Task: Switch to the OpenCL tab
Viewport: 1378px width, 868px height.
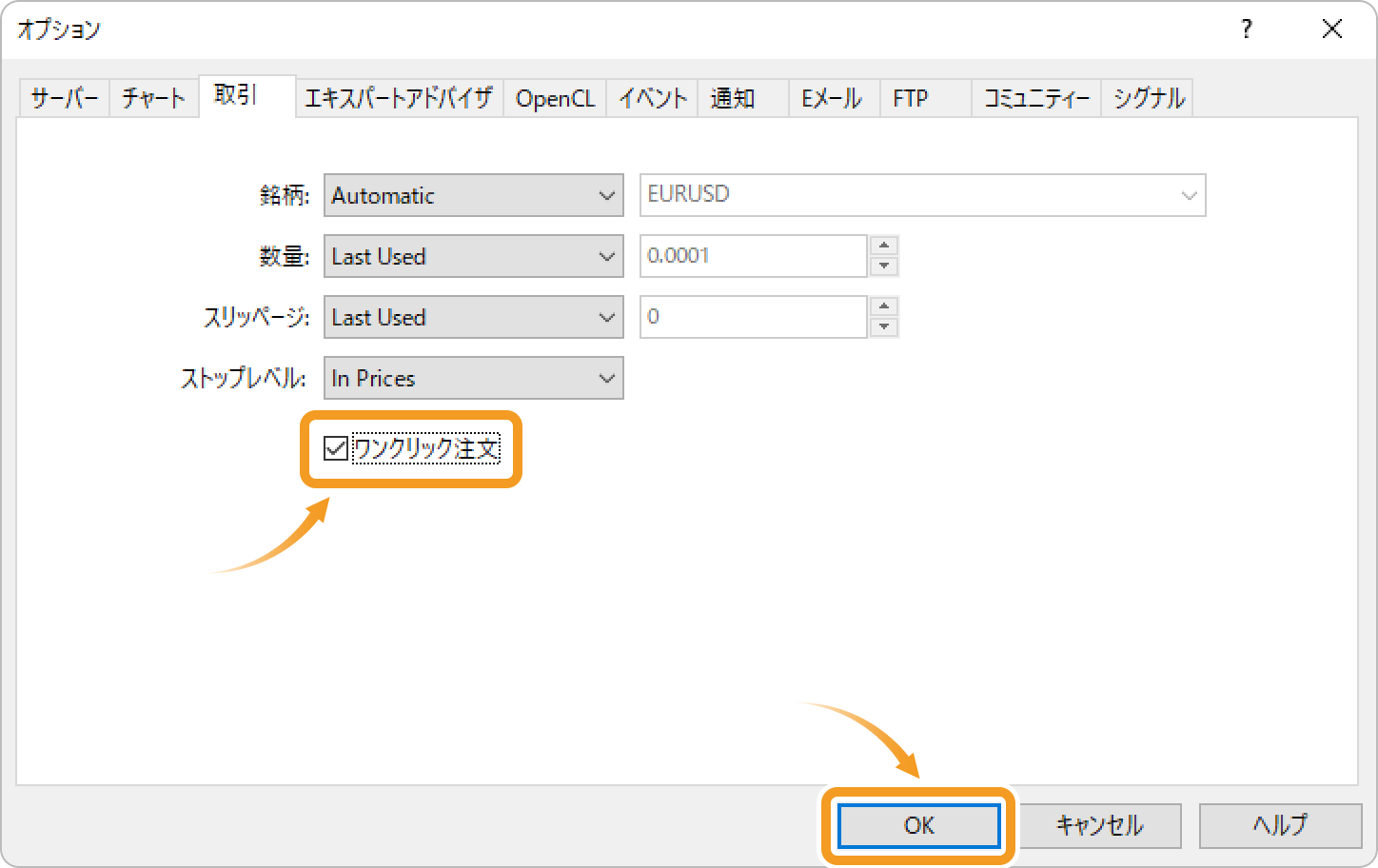Action: pos(555,98)
